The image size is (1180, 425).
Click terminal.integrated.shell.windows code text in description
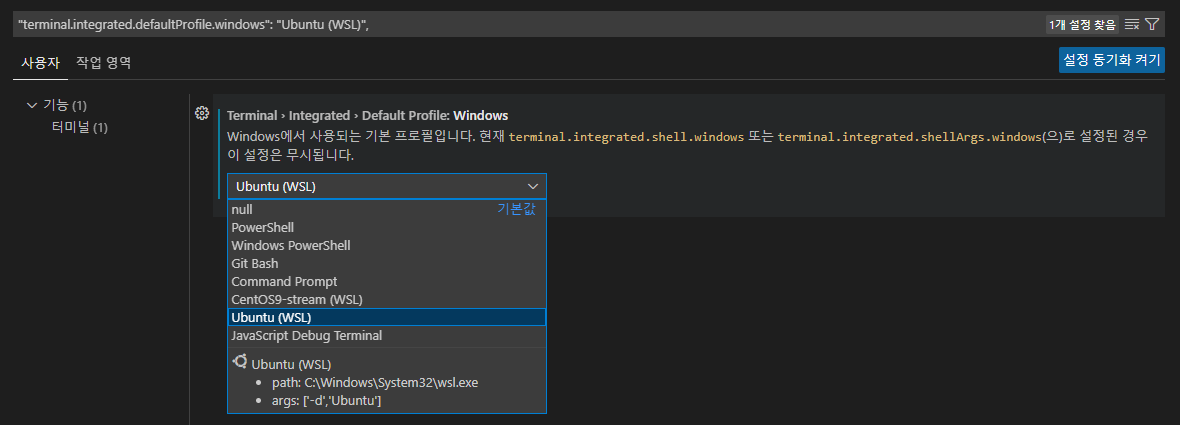tap(627, 138)
